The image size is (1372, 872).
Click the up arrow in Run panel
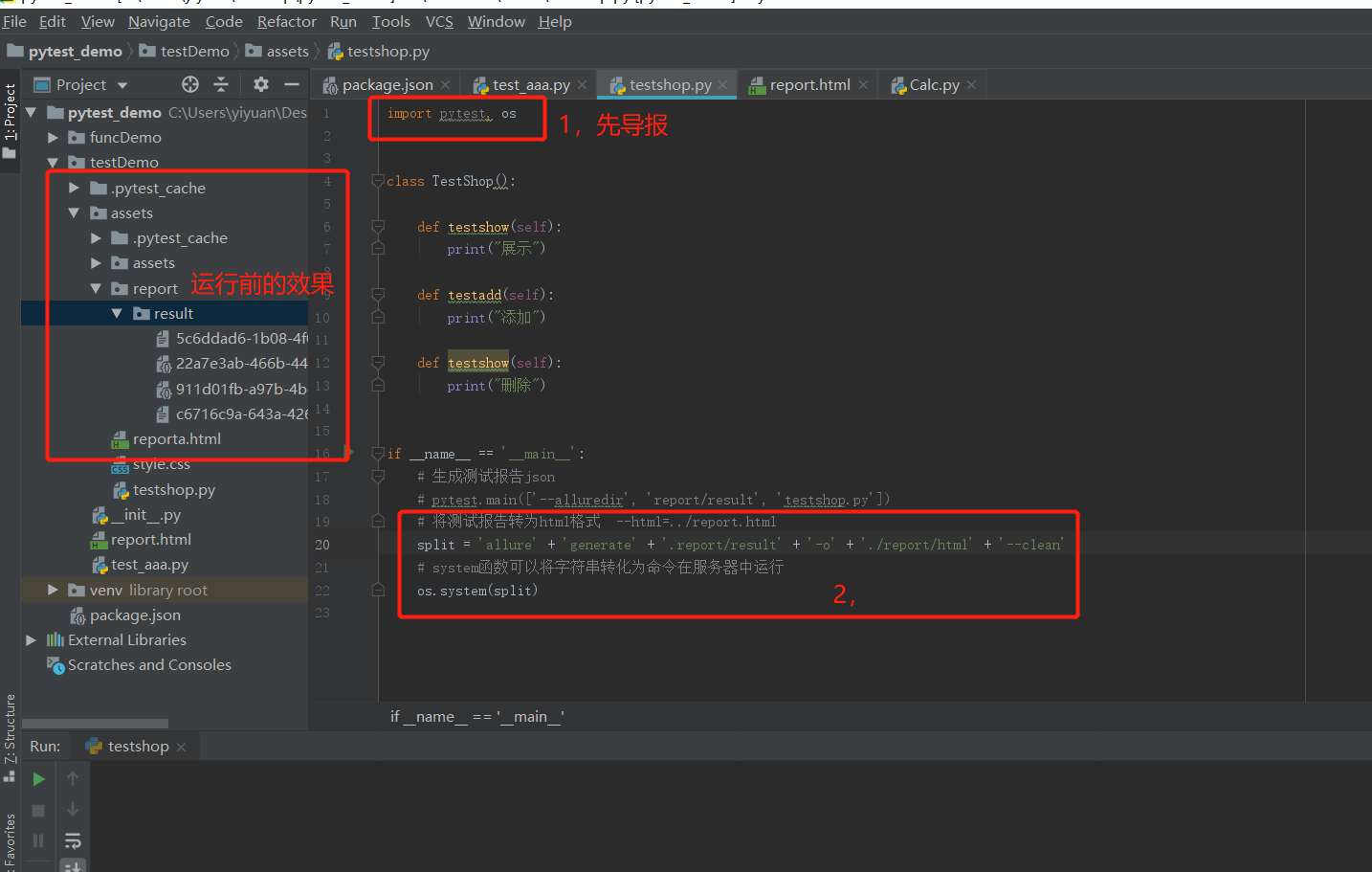73,779
